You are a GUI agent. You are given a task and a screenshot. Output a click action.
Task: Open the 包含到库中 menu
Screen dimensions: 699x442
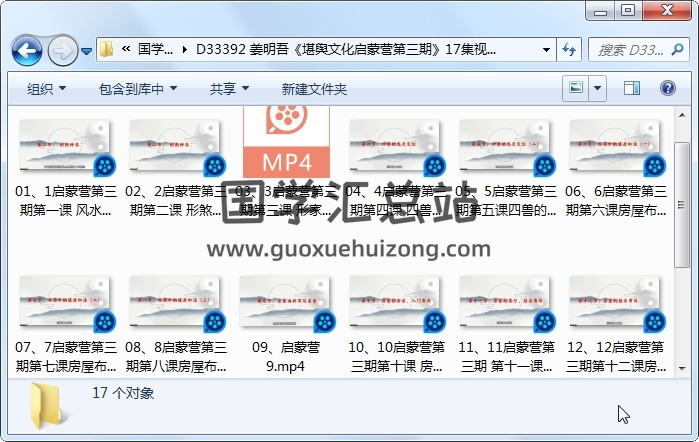138,89
